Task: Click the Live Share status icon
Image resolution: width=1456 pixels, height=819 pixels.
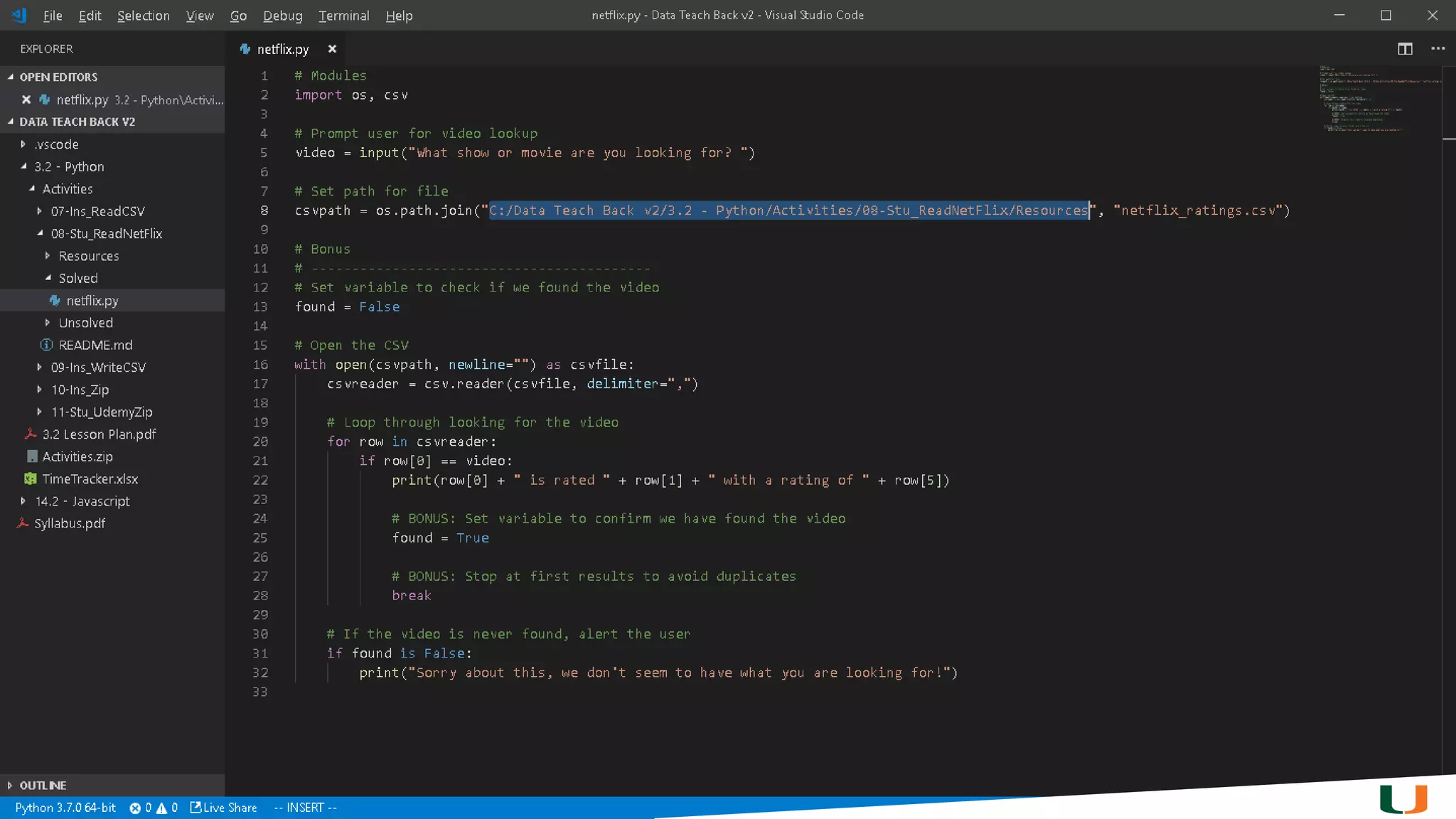Action: (223, 808)
